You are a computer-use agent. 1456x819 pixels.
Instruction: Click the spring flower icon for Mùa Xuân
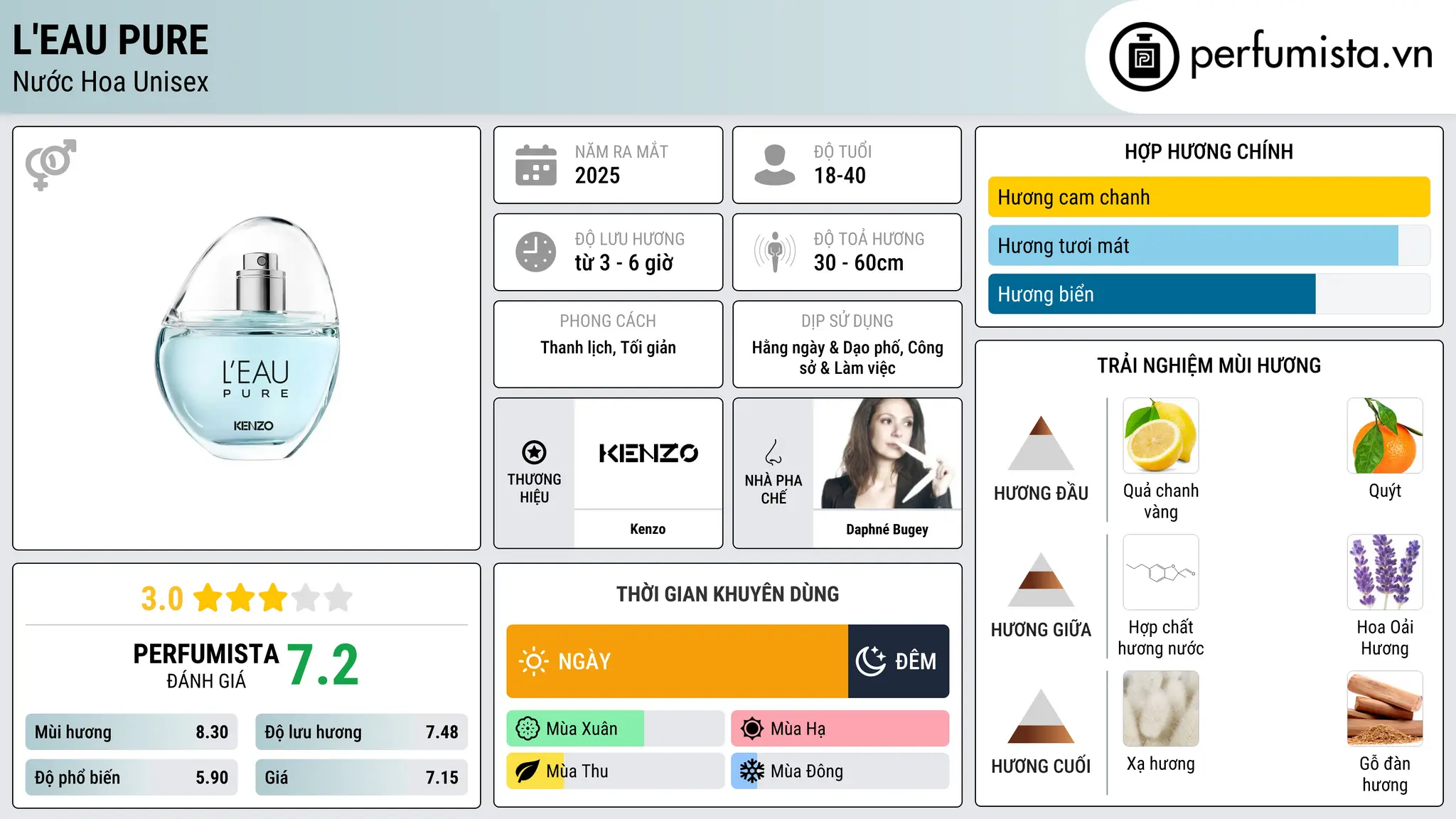coord(528,729)
